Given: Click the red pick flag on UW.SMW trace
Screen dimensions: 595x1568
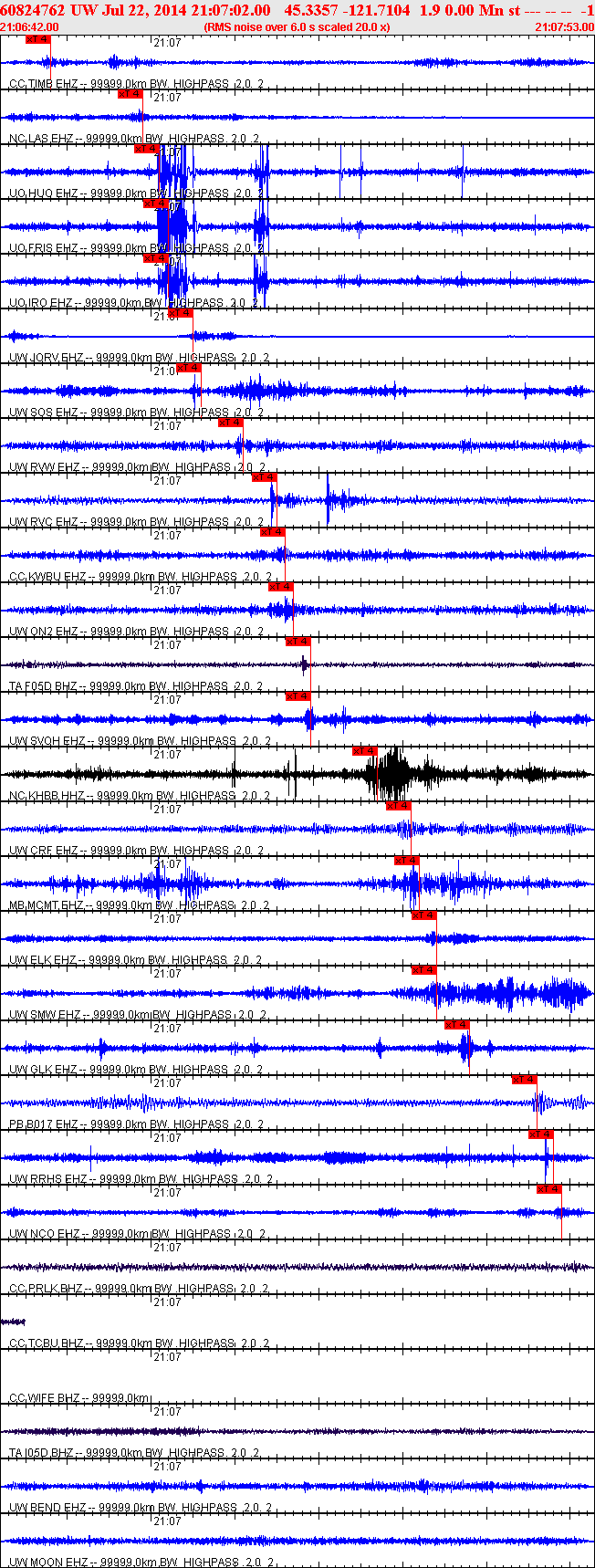Looking at the screenshot, I should tap(424, 970).
